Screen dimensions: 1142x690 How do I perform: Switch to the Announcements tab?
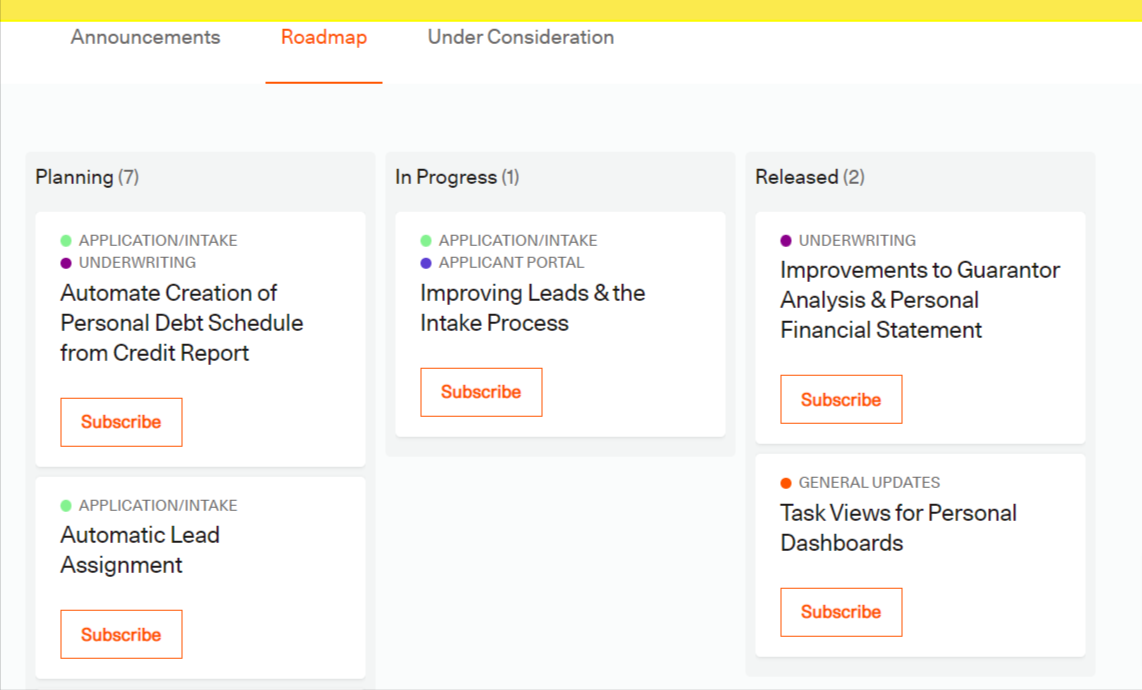(145, 37)
